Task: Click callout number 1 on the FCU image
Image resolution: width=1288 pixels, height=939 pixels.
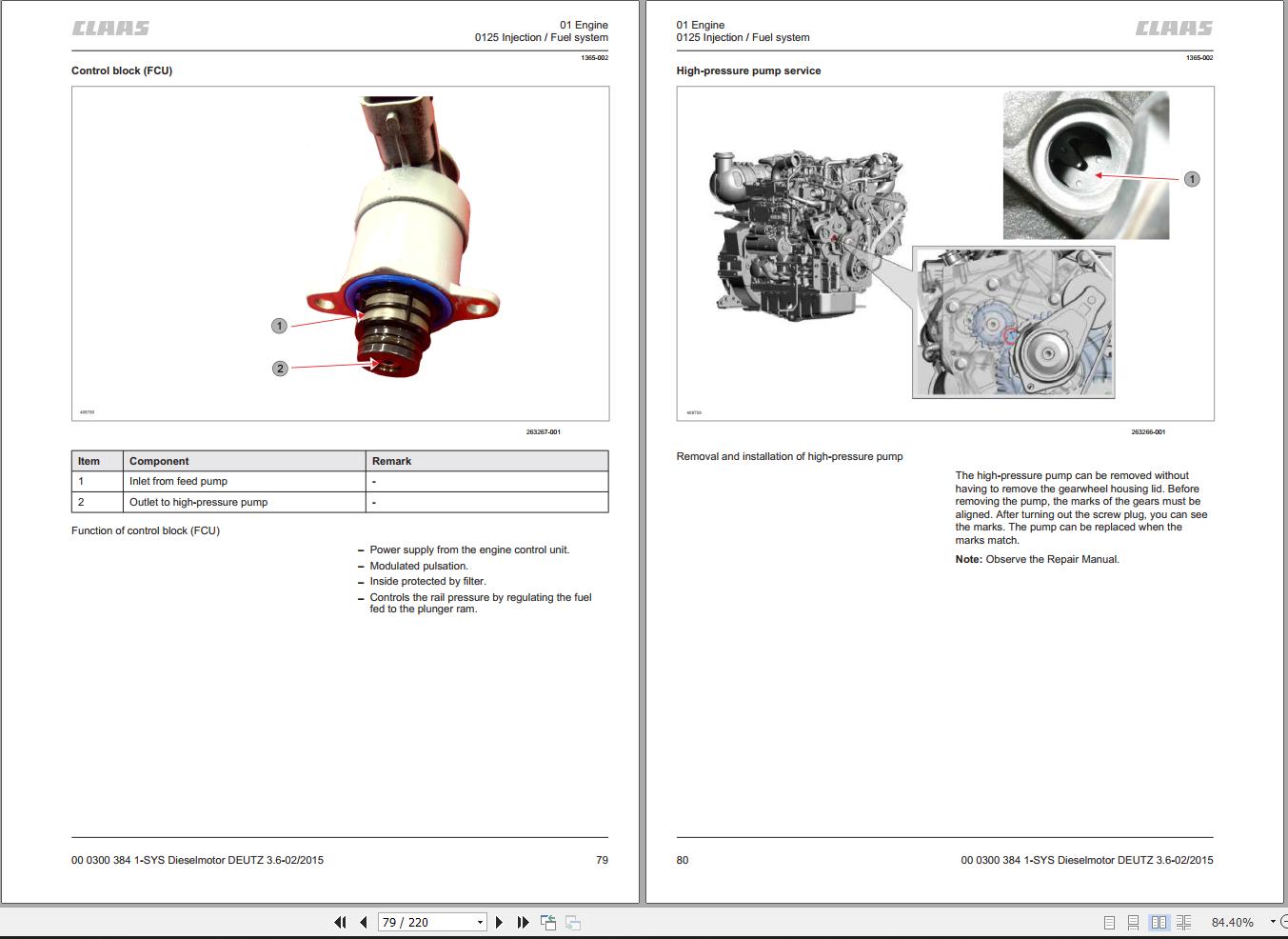Action: click(279, 326)
